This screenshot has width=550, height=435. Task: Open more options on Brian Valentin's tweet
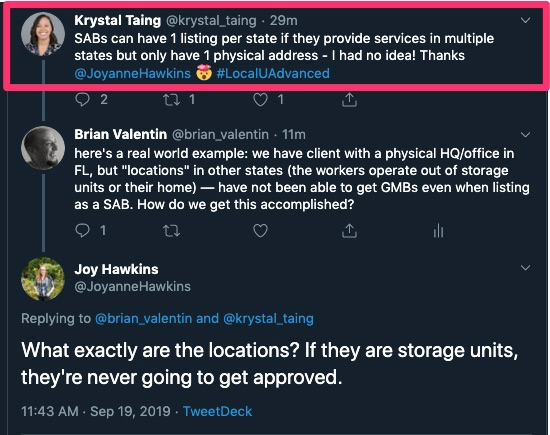pyautogui.click(x=525, y=135)
